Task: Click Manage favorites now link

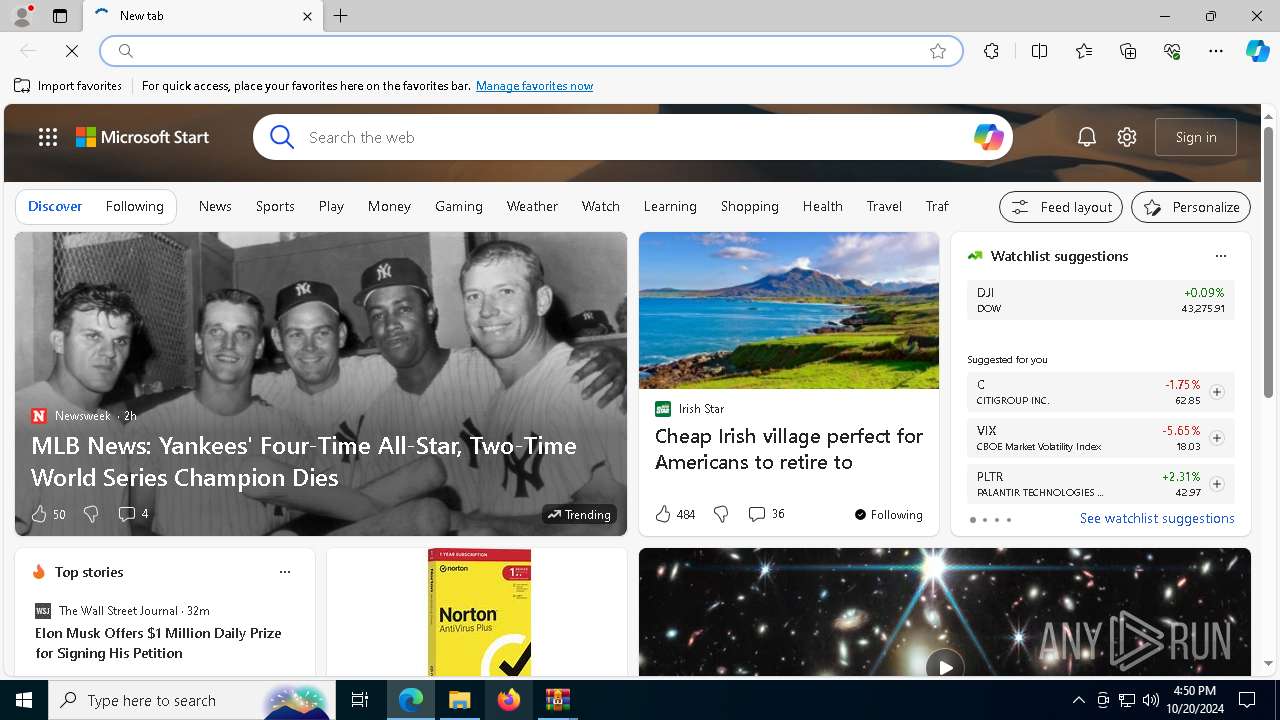Action: point(534,86)
